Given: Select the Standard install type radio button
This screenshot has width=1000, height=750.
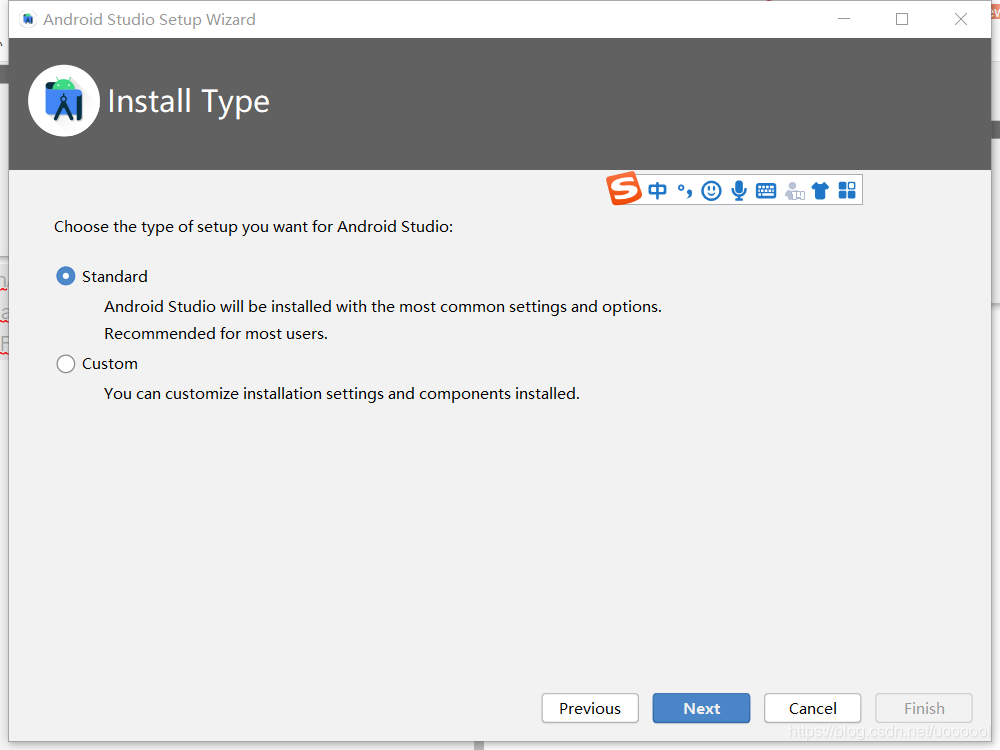Looking at the screenshot, I should [x=66, y=276].
